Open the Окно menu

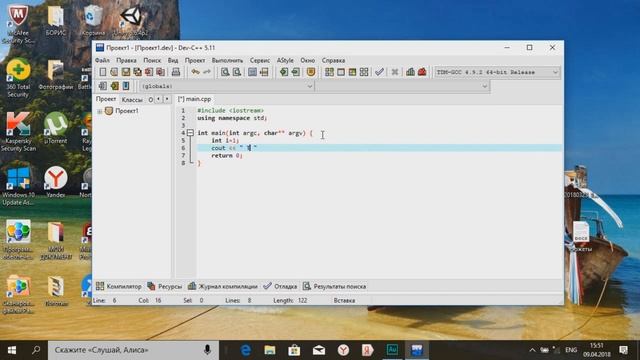[307, 60]
